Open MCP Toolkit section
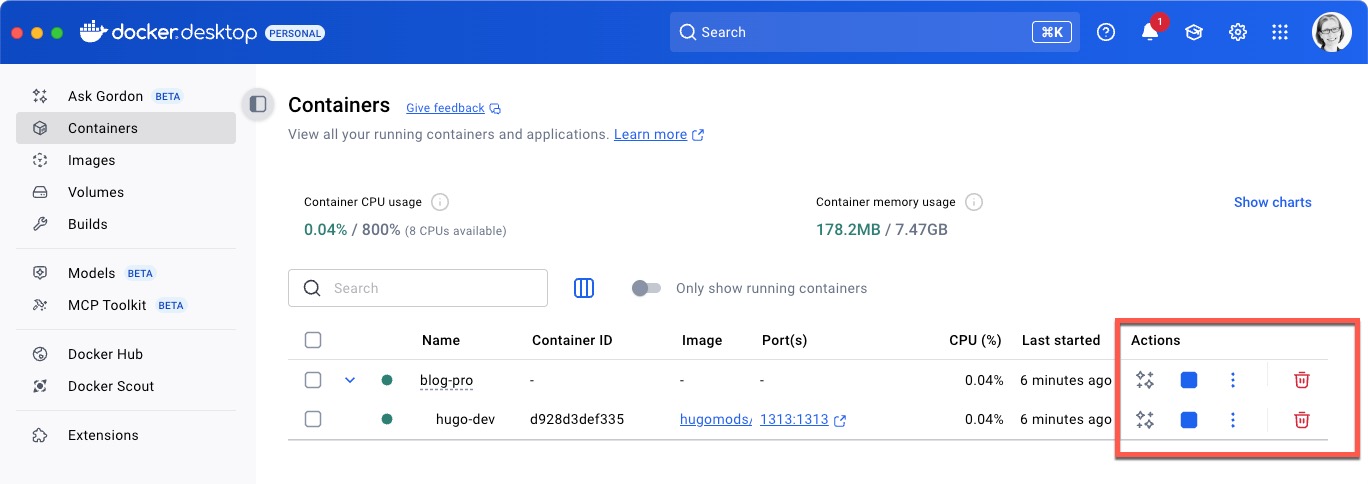This screenshot has height=484, width=1368. [126, 305]
